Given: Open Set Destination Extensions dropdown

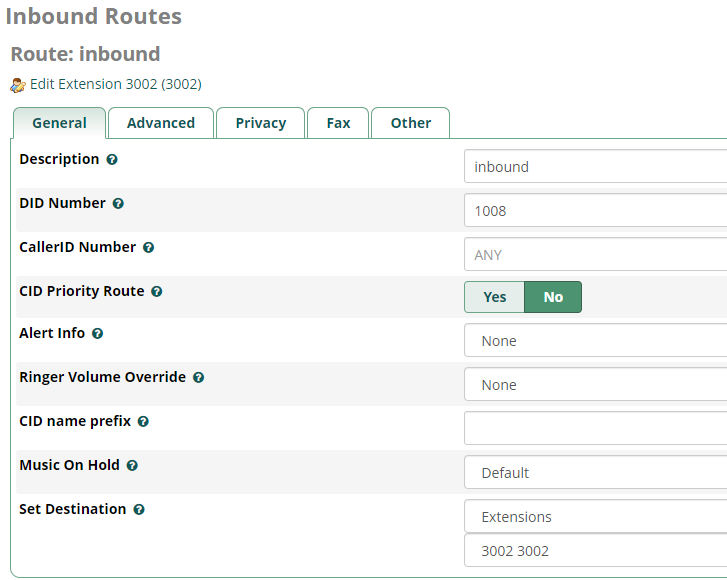Looking at the screenshot, I should tap(595, 516).
